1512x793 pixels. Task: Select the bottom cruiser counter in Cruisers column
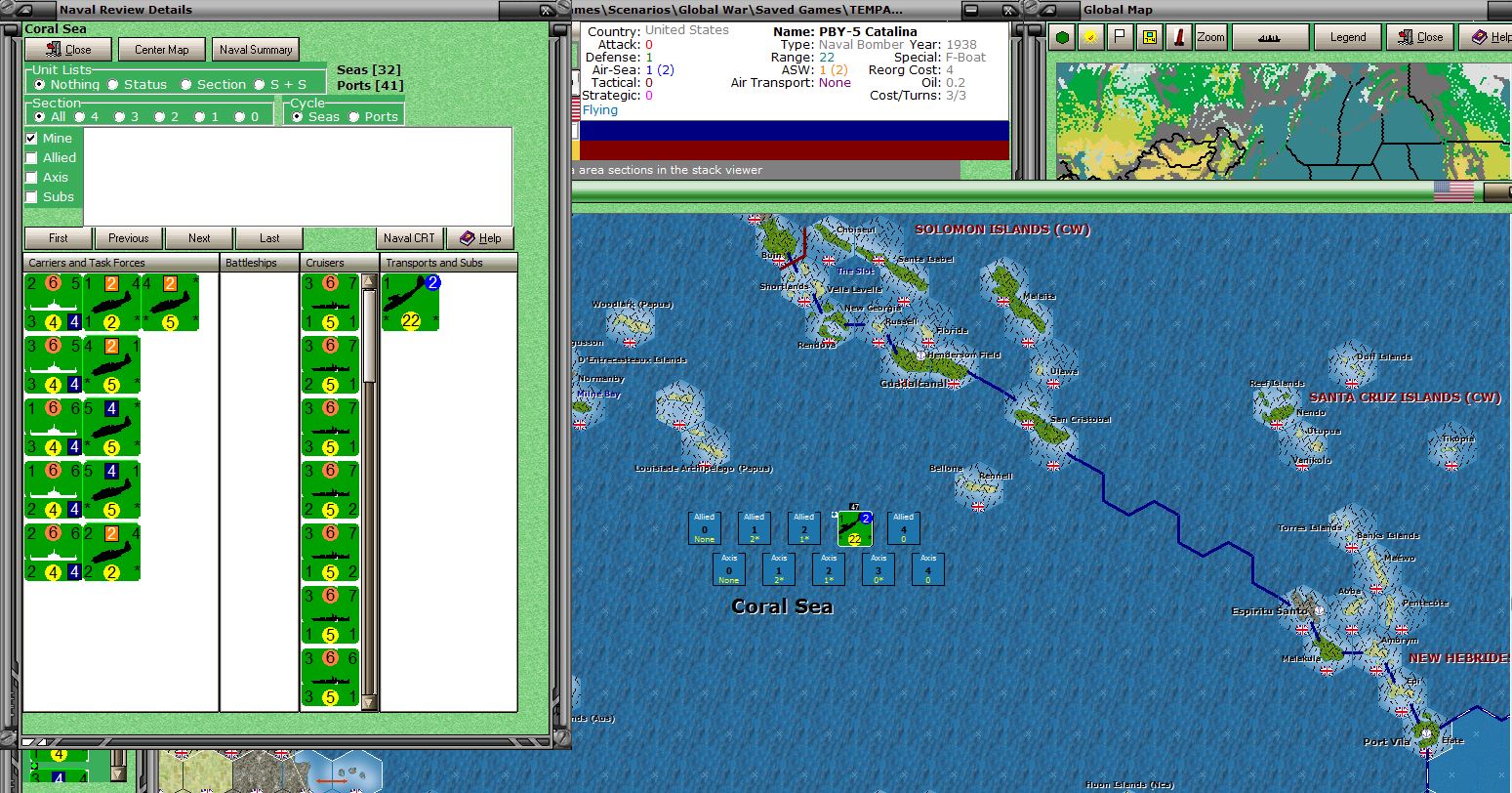coord(330,677)
